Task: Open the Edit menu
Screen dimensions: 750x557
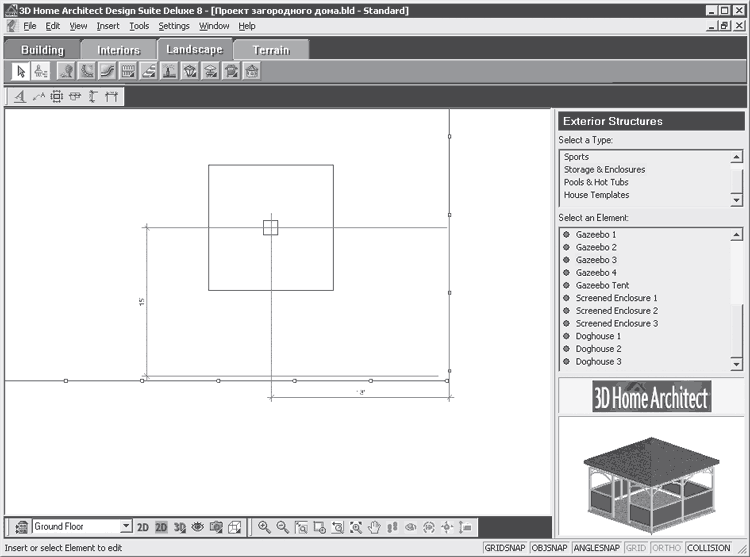Action: [x=53, y=26]
